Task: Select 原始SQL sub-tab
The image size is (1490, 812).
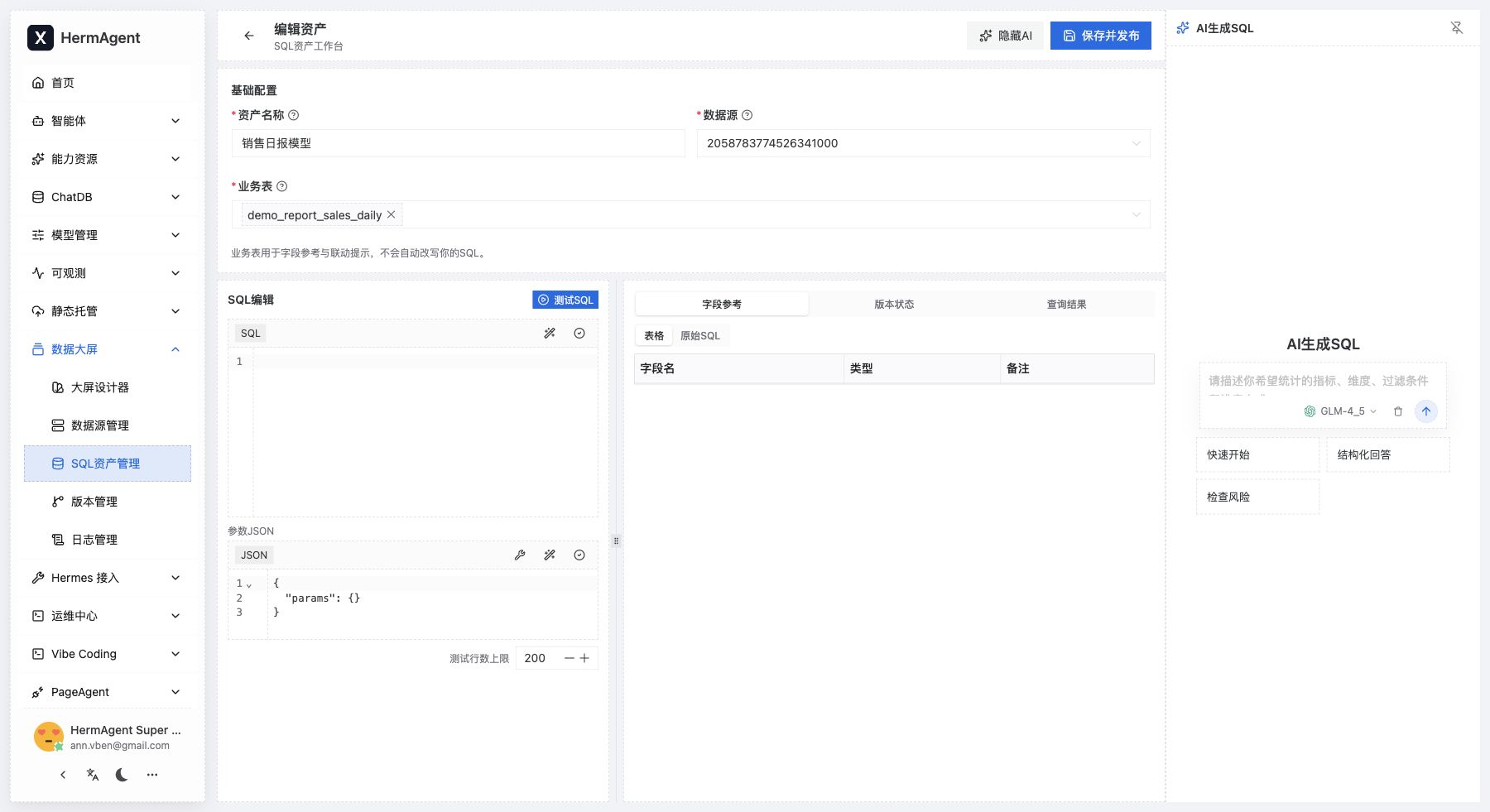Action: tap(700, 335)
